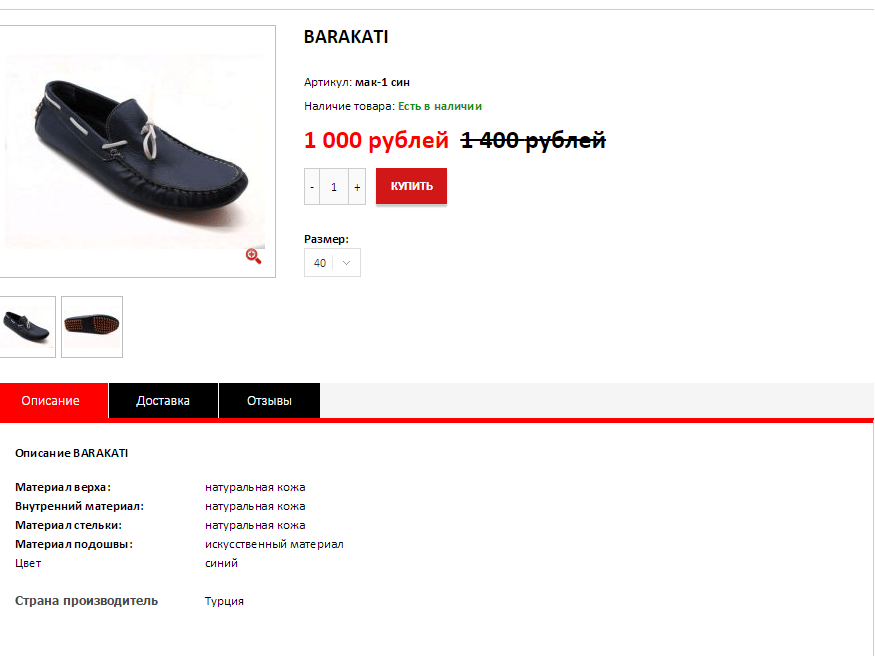The image size is (875, 656).
Task: Click the main blue loafer product image
Action: coord(135,151)
